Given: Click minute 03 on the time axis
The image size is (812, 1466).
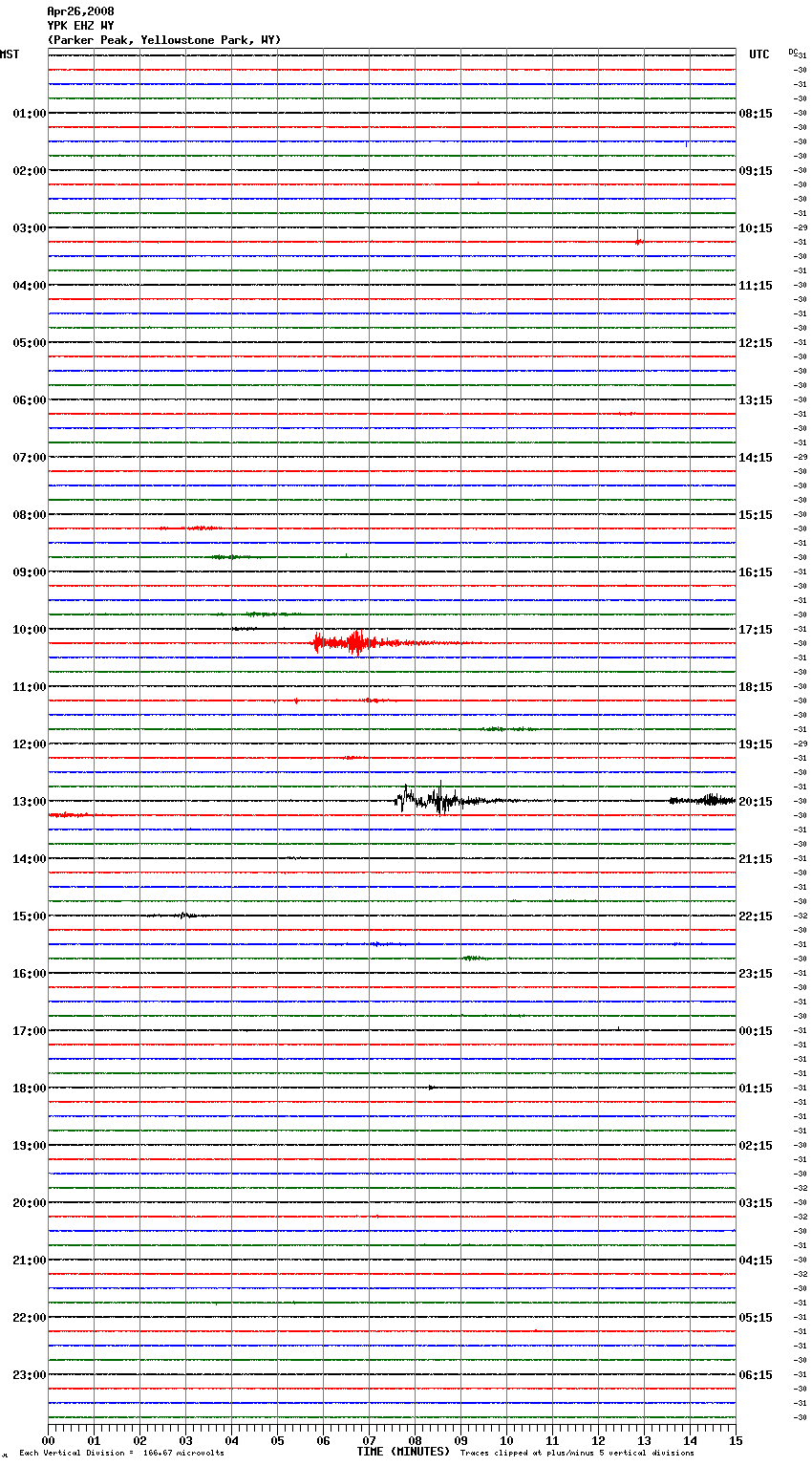Looking at the screenshot, I should click(x=185, y=1440).
